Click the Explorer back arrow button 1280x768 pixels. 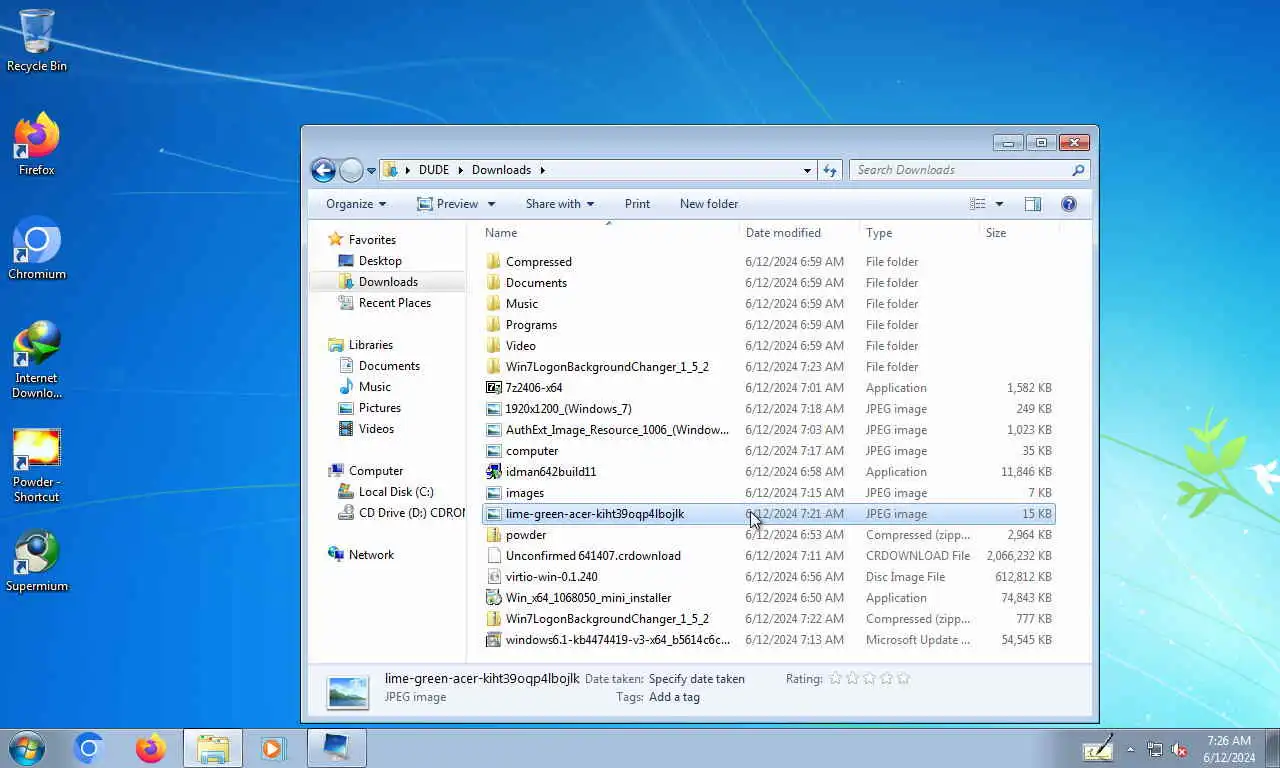pyautogui.click(x=323, y=170)
